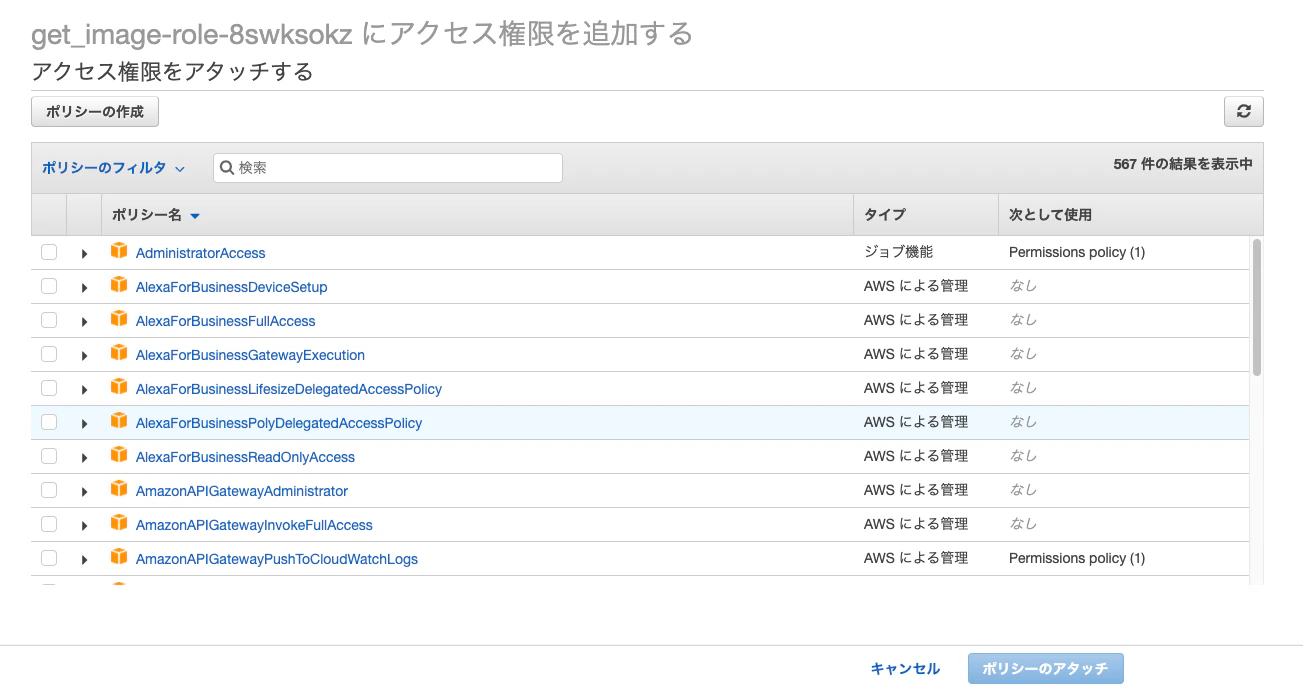The height and width of the screenshot is (692, 1303).
Task: Select the AlexaForBusinessPolyDelegatedAccessPolicy checkbox
Action: pyautogui.click(x=49, y=422)
